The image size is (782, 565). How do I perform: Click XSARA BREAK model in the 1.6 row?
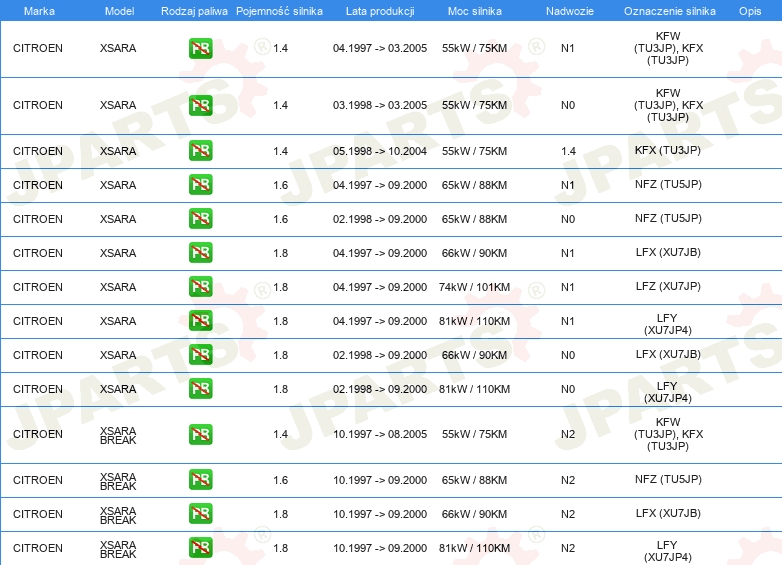coord(118,481)
